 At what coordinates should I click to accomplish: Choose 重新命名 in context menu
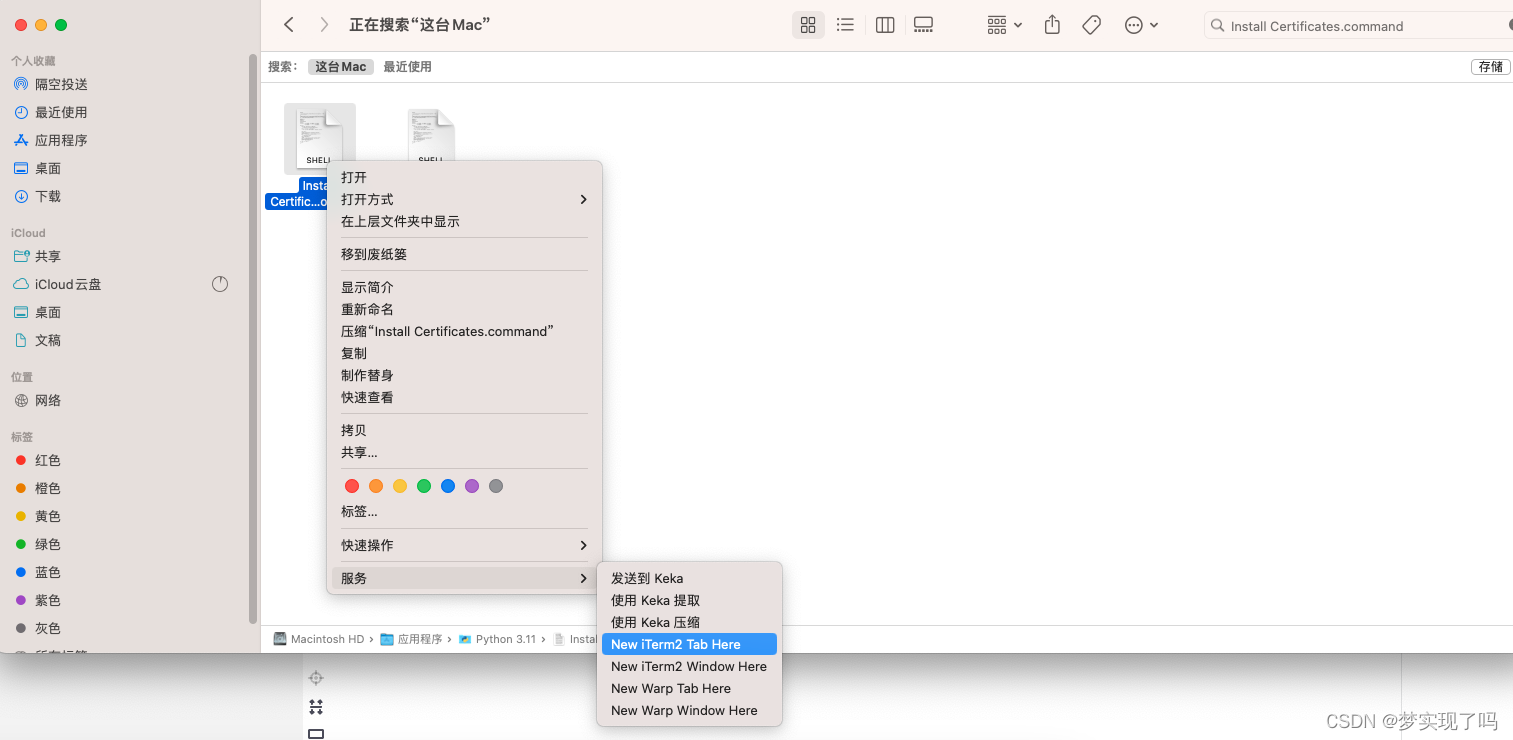point(464,309)
